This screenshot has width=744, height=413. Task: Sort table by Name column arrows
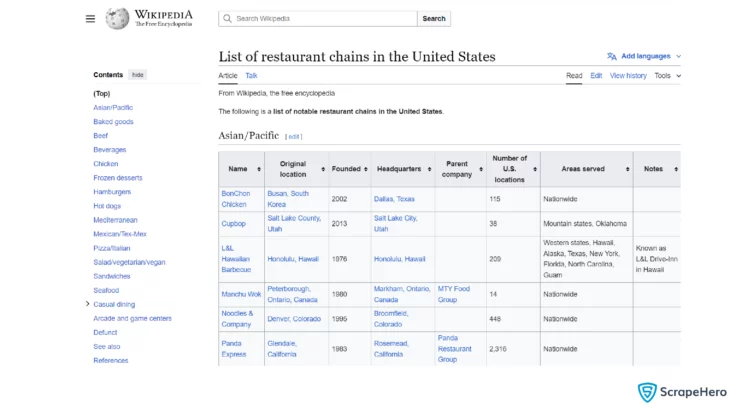tap(259, 169)
